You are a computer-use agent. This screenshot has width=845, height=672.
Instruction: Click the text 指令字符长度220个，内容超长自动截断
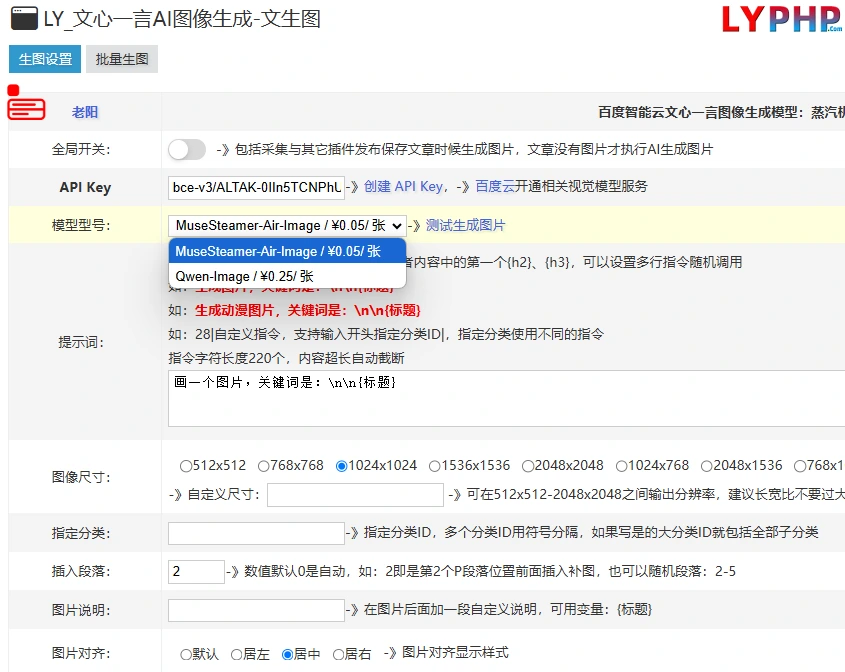(286, 358)
